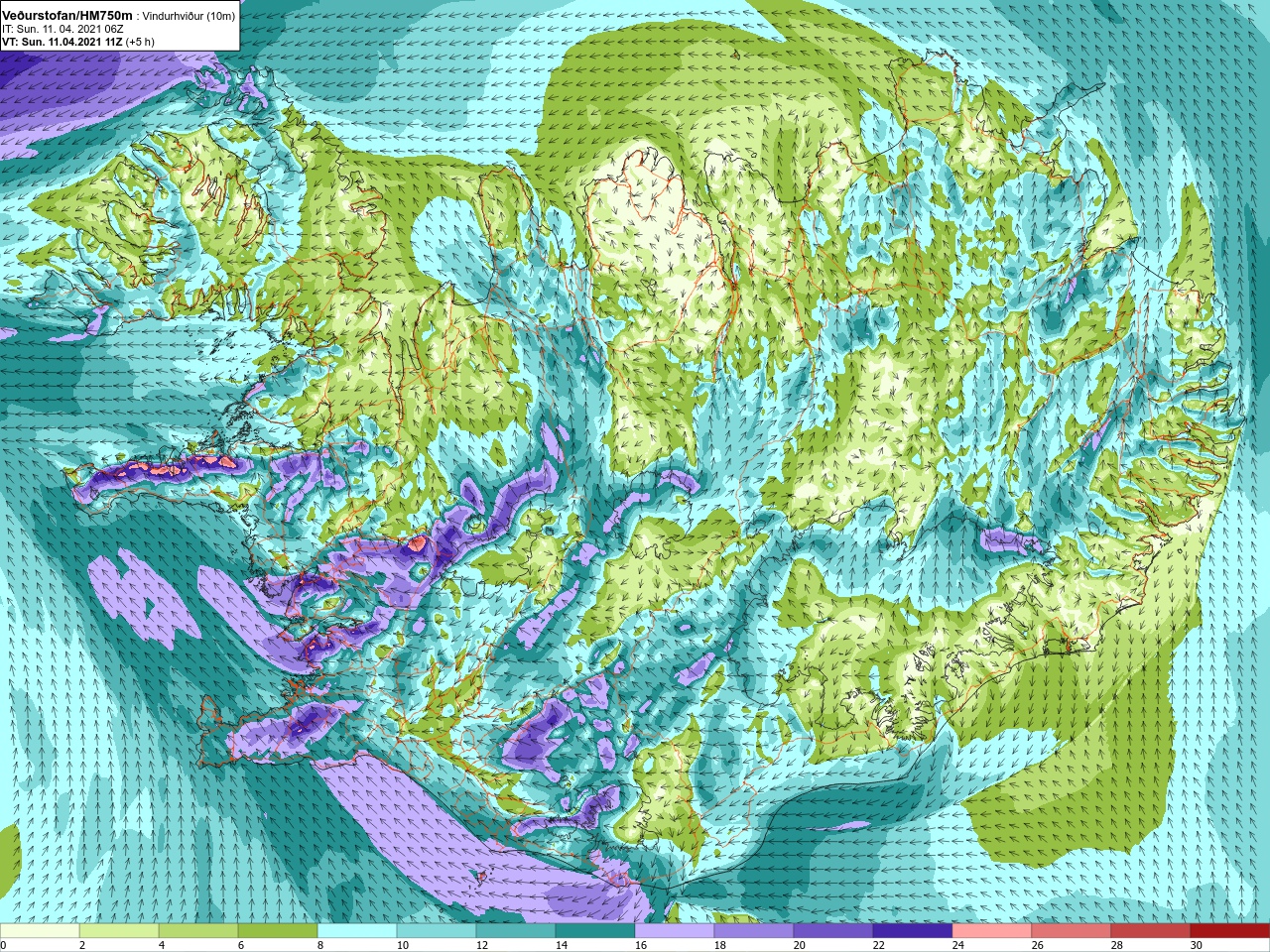Click the light lavender 16–18 legend swatch

coord(675,931)
